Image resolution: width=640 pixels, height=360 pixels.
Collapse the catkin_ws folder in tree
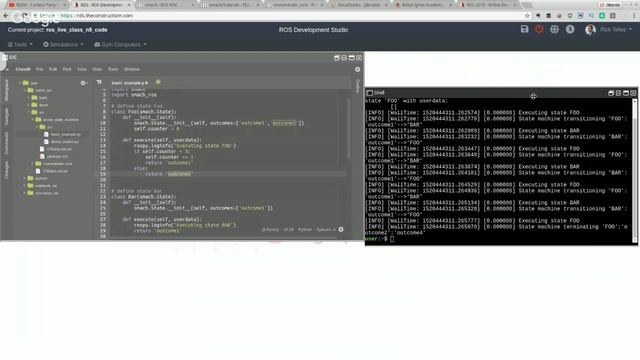(24, 90)
